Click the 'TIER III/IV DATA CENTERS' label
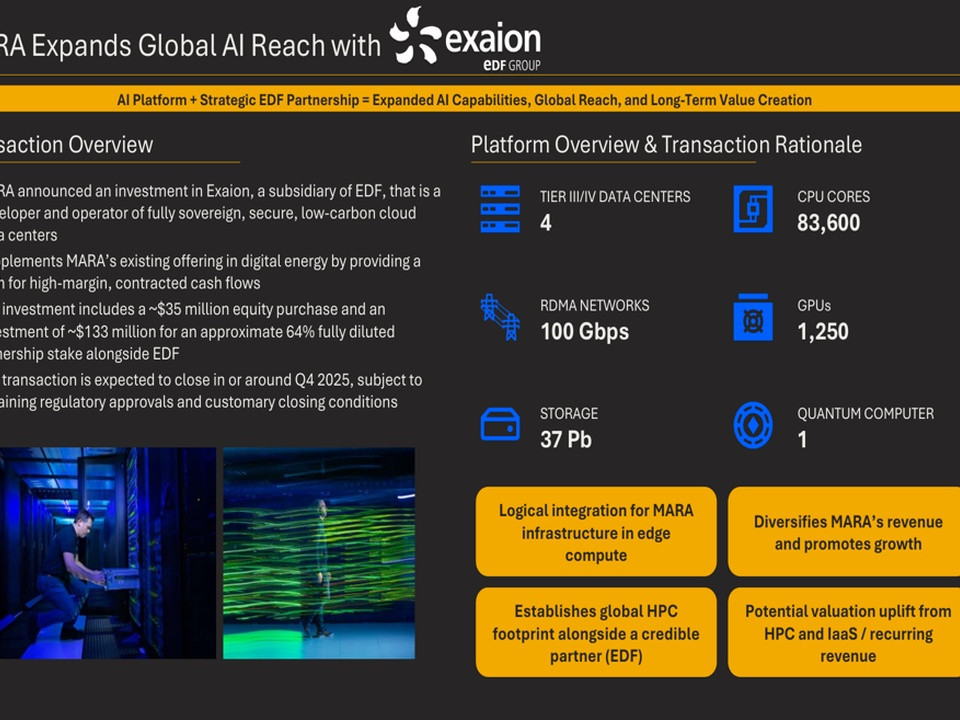The width and height of the screenshot is (960, 720). click(615, 197)
